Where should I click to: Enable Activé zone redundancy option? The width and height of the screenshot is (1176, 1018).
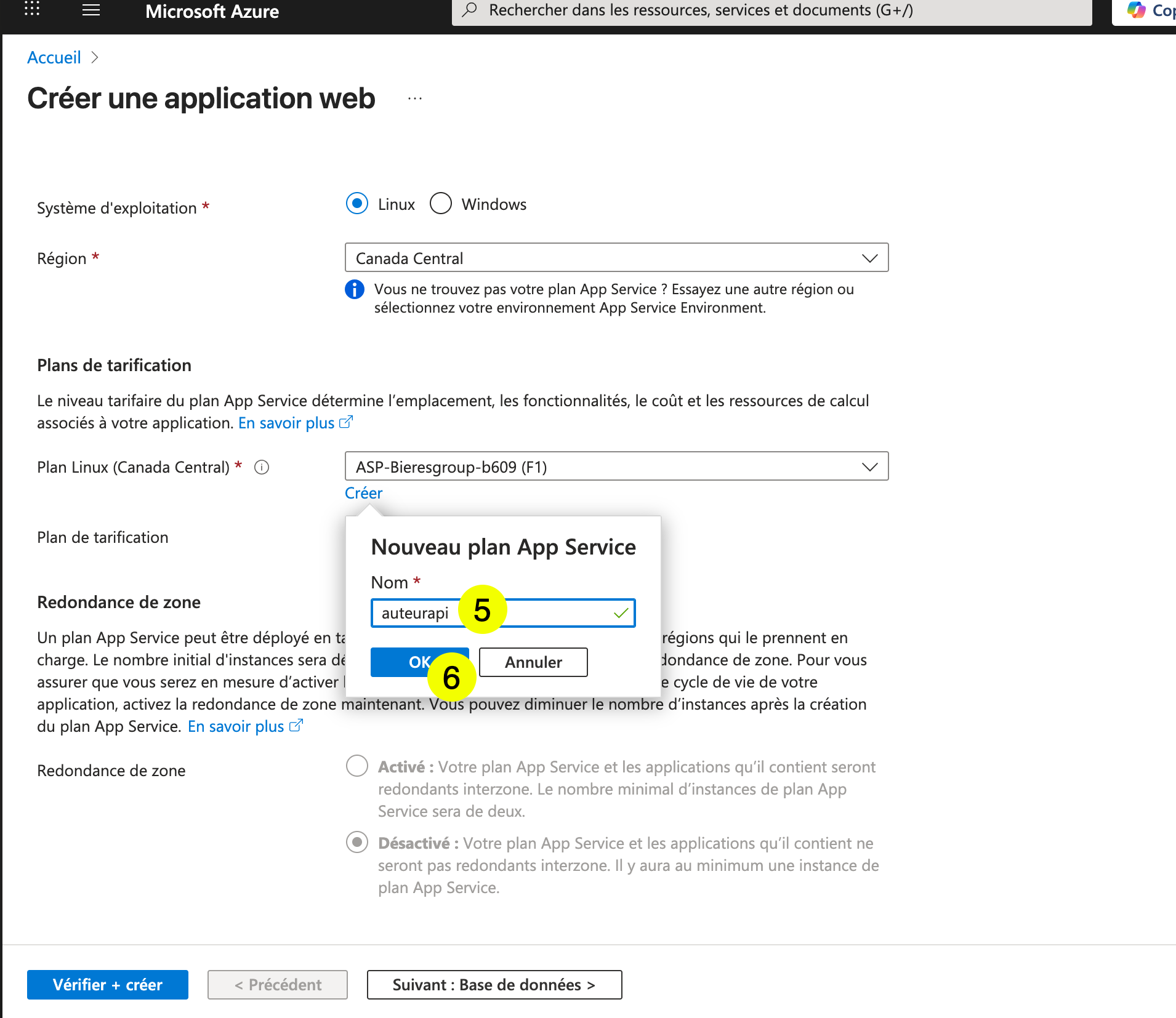coord(357,766)
